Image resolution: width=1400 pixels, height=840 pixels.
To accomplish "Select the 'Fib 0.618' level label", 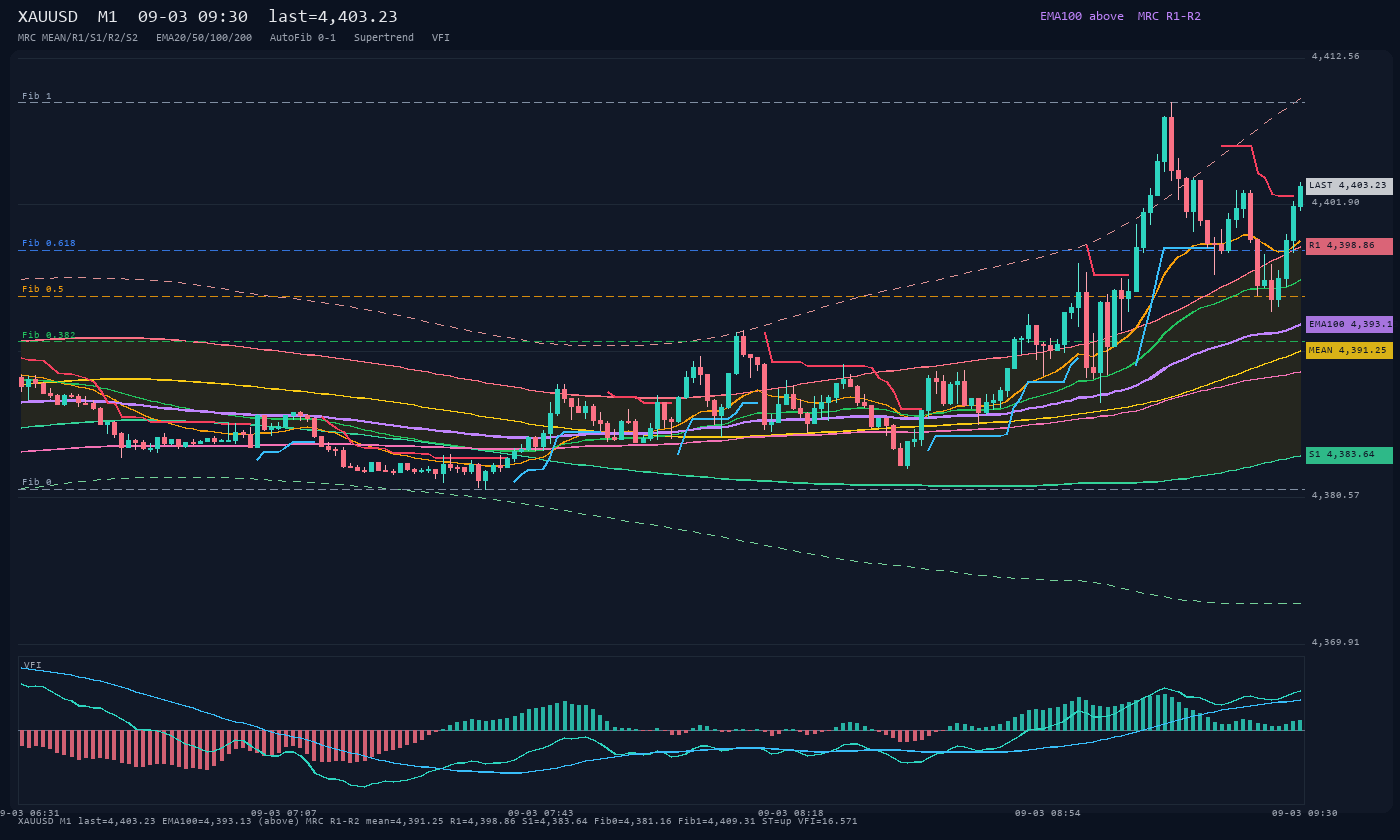I will click(49, 243).
